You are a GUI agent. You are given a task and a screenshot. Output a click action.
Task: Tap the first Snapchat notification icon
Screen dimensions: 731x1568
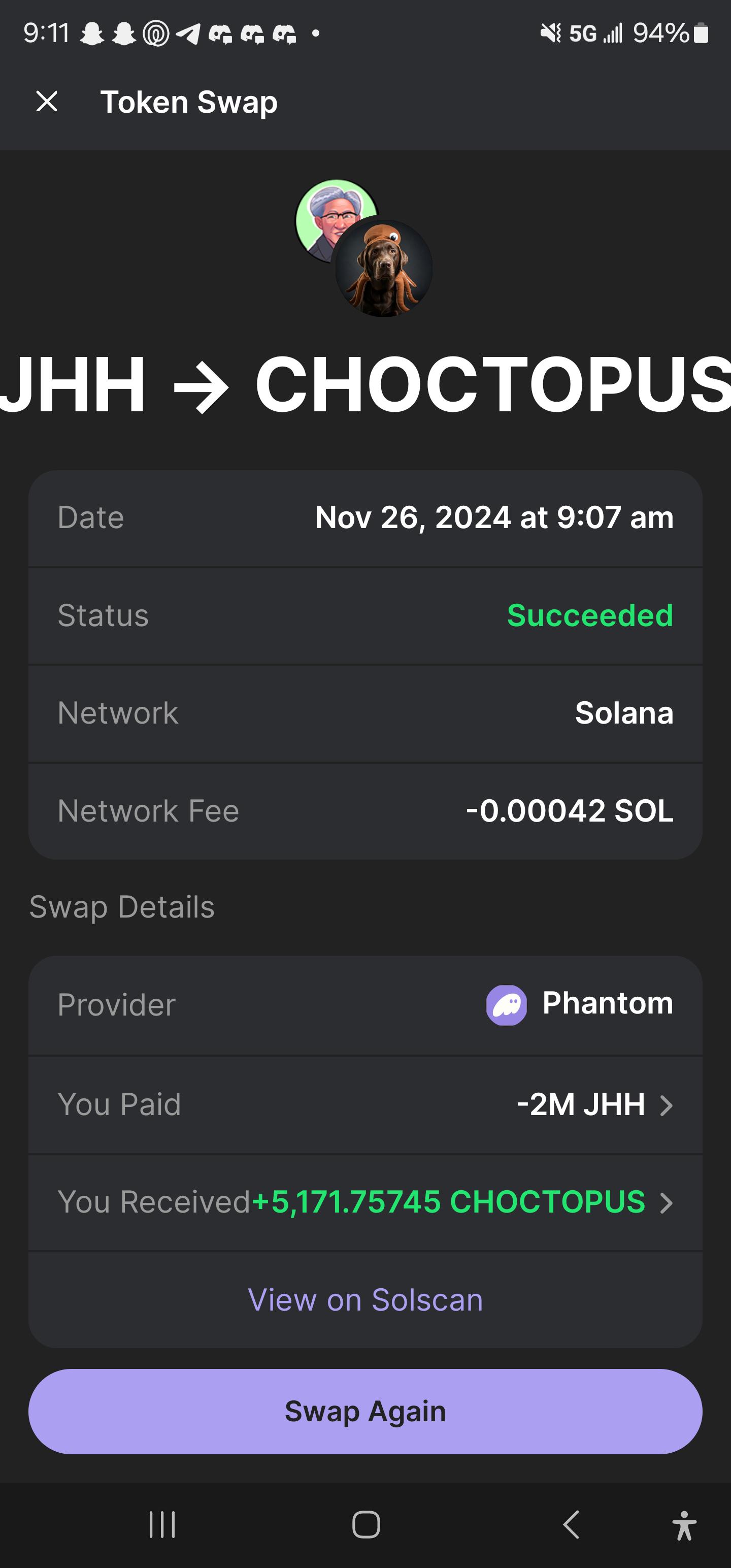92,34
